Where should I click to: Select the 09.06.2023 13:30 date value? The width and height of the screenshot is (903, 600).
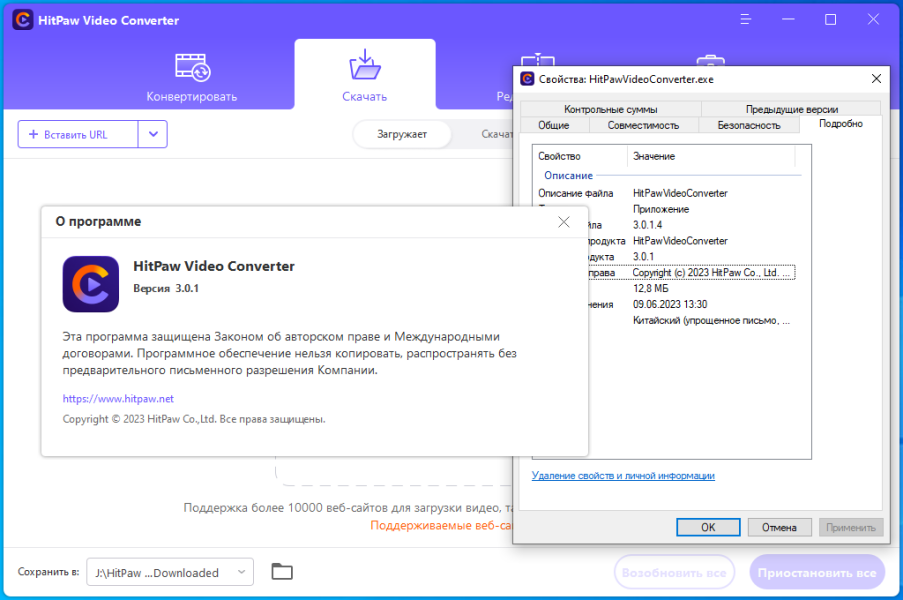point(670,304)
